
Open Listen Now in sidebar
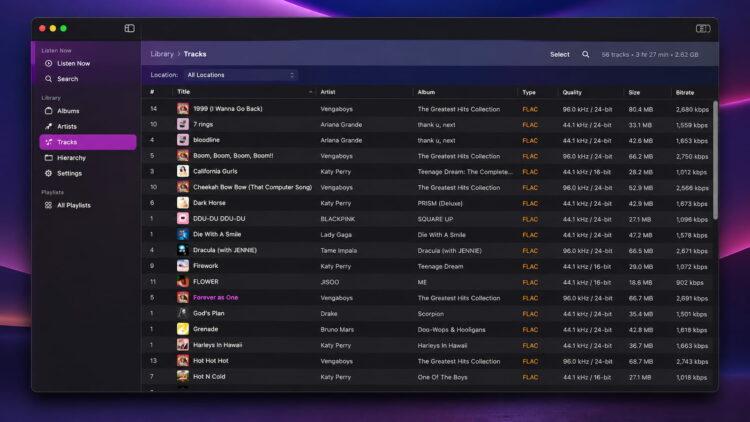(x=73, y=63)
